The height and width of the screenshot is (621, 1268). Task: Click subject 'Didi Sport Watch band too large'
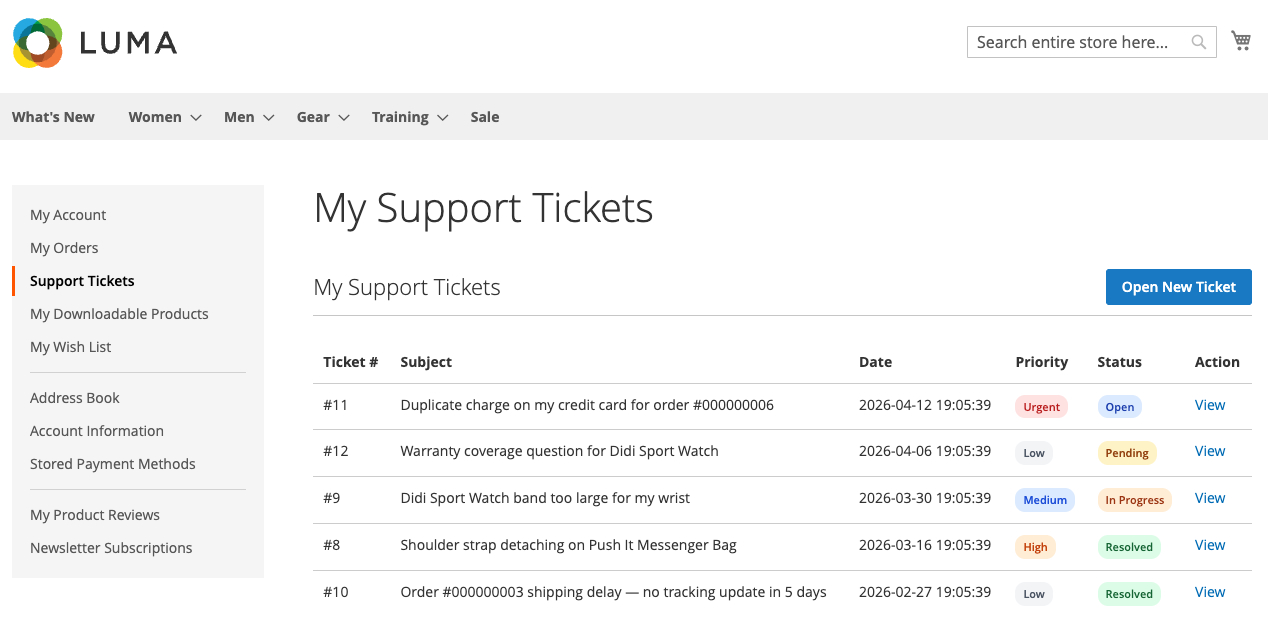click(545, 498)
